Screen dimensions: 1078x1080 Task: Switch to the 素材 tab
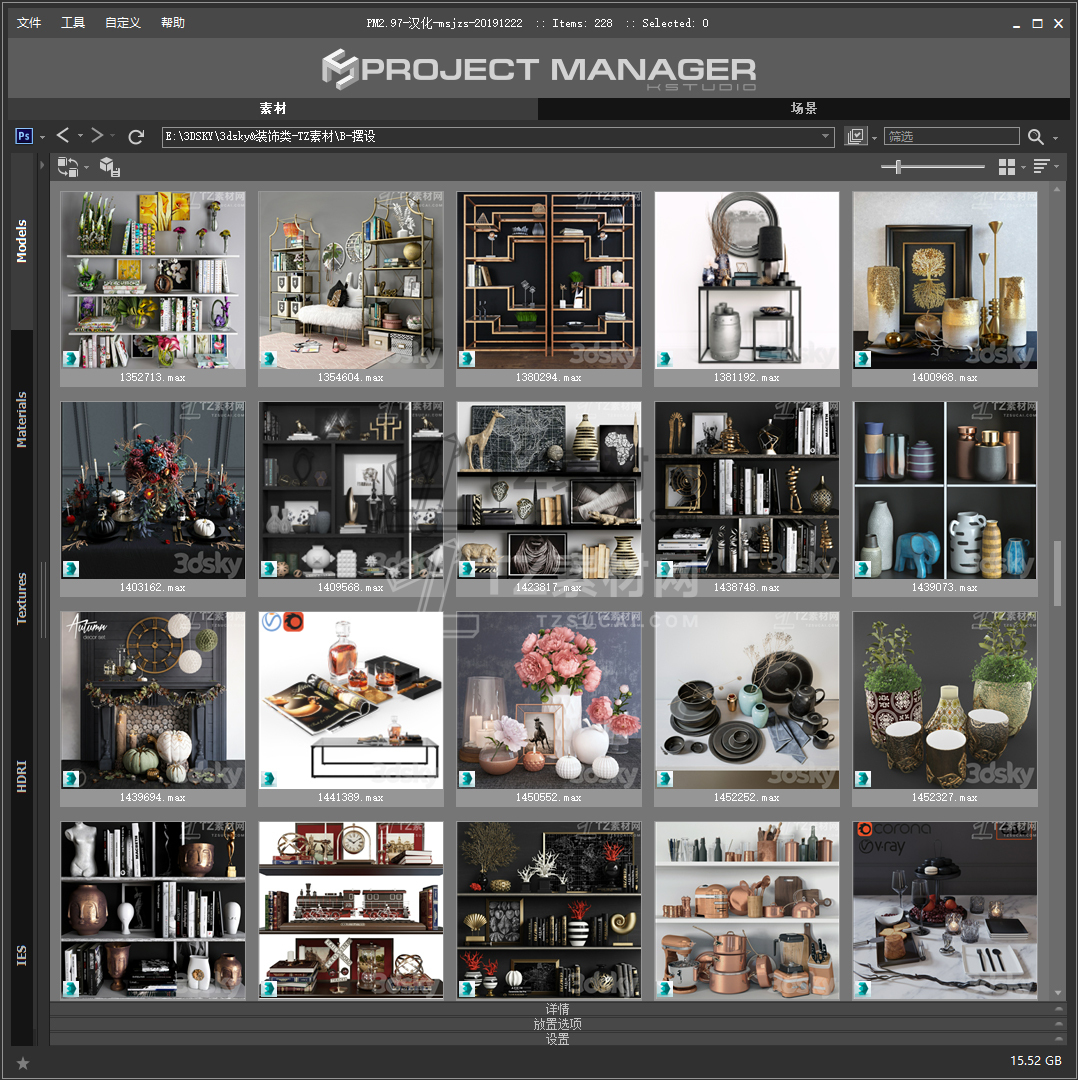[273, 108]
